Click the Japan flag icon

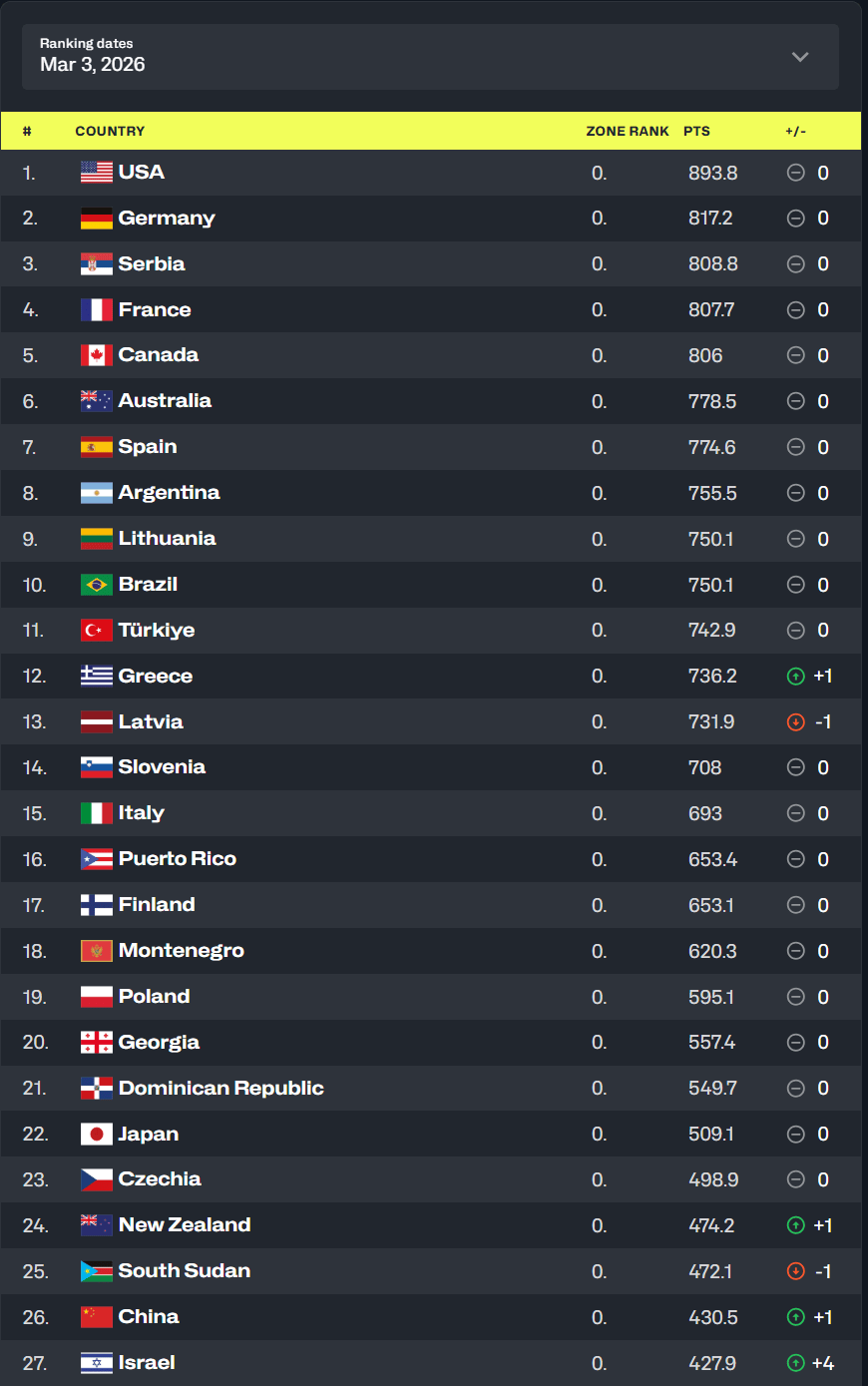(97, 1135)
